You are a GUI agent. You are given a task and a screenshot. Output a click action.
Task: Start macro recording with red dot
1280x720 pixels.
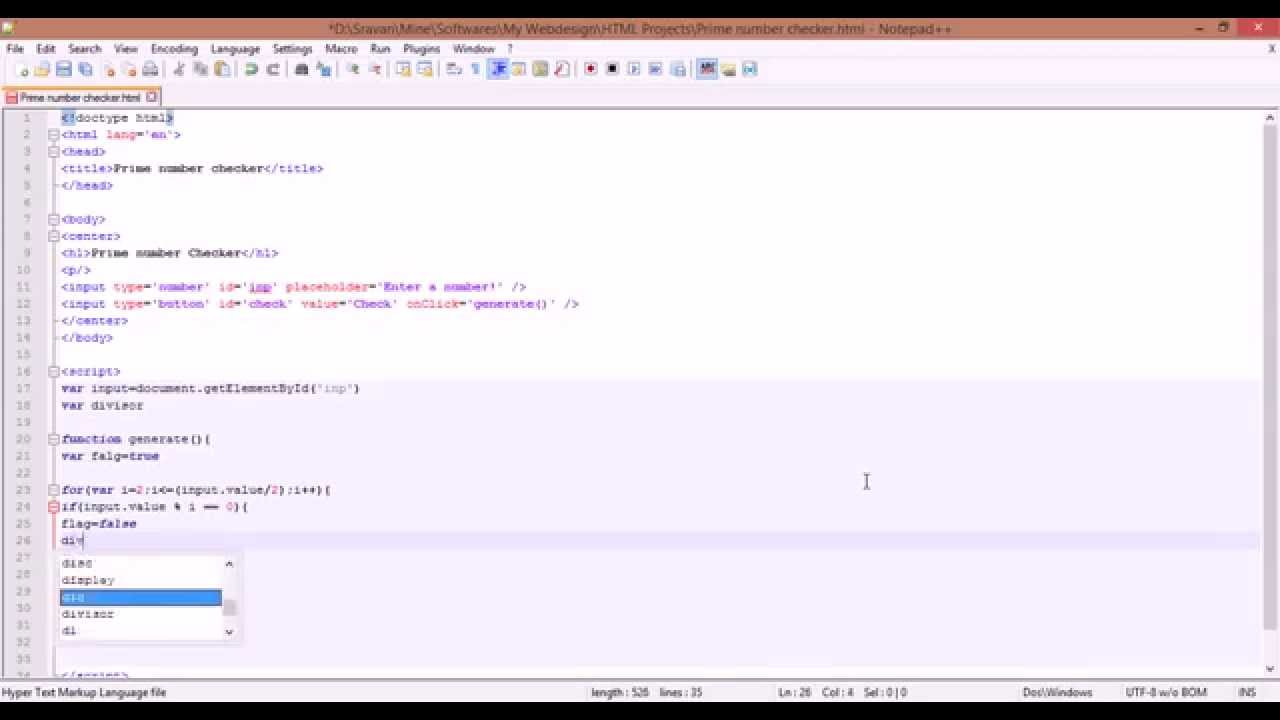click(591, 69)
